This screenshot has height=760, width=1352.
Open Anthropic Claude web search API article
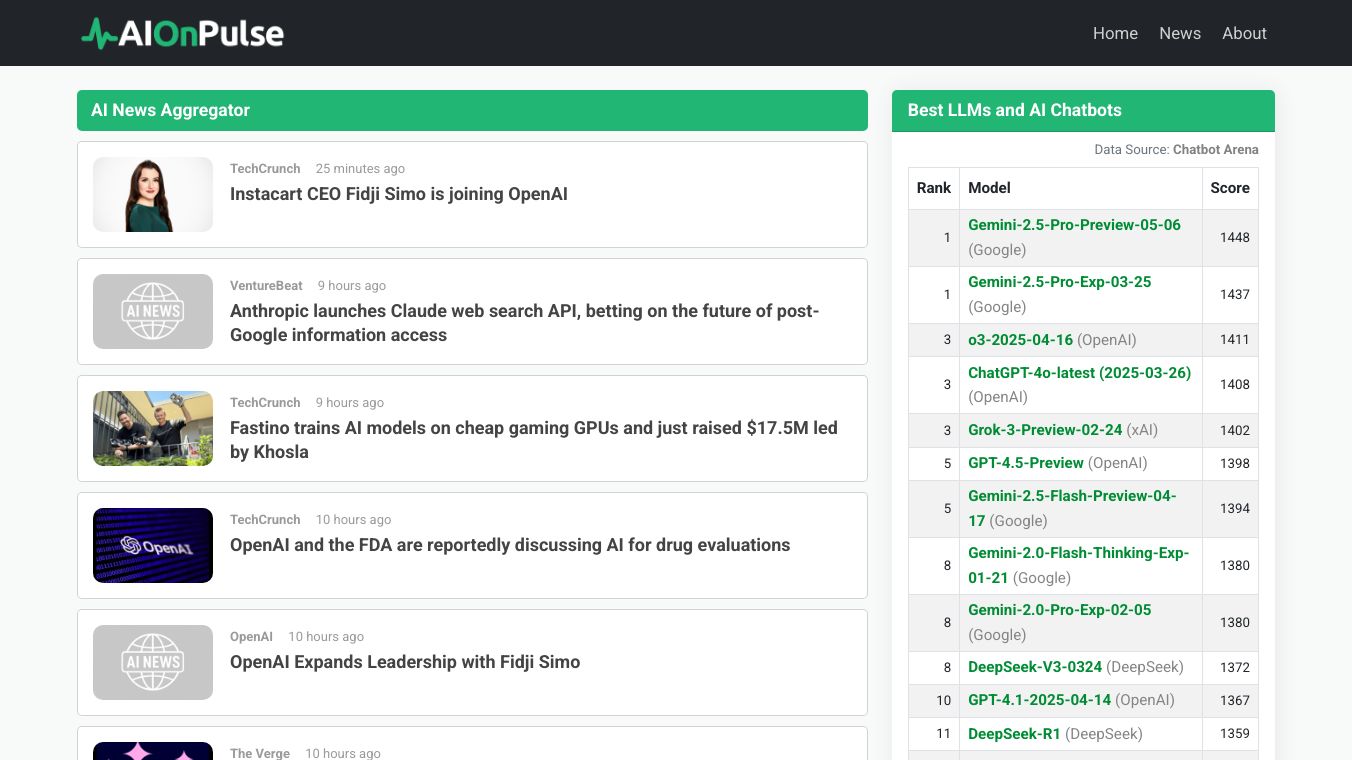pyautogui.click(x=524, y=323)
